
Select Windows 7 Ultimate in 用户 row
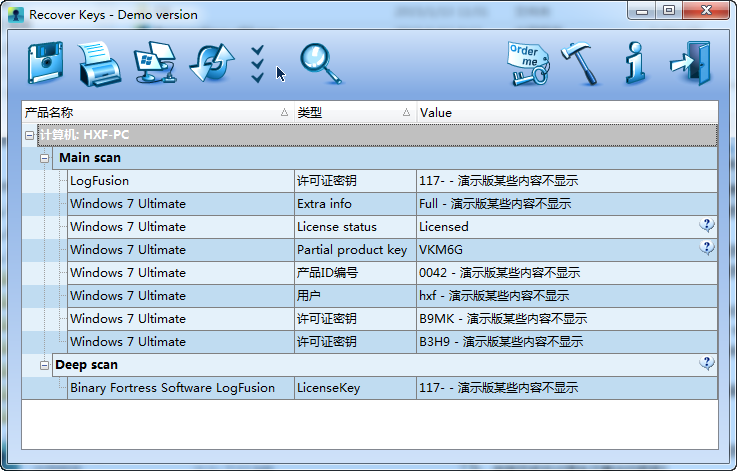point(181,296)
